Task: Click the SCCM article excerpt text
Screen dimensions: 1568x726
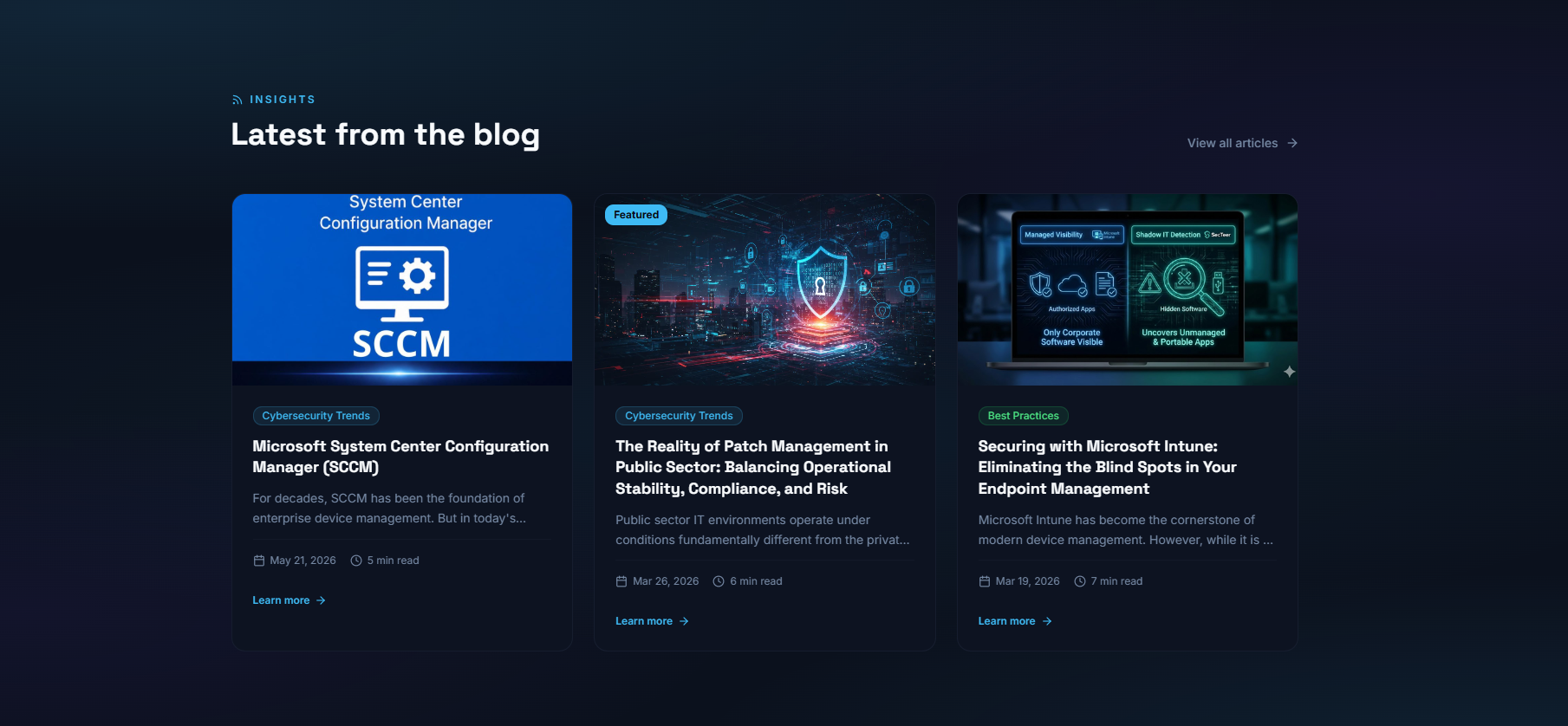Action: point(389,509)
